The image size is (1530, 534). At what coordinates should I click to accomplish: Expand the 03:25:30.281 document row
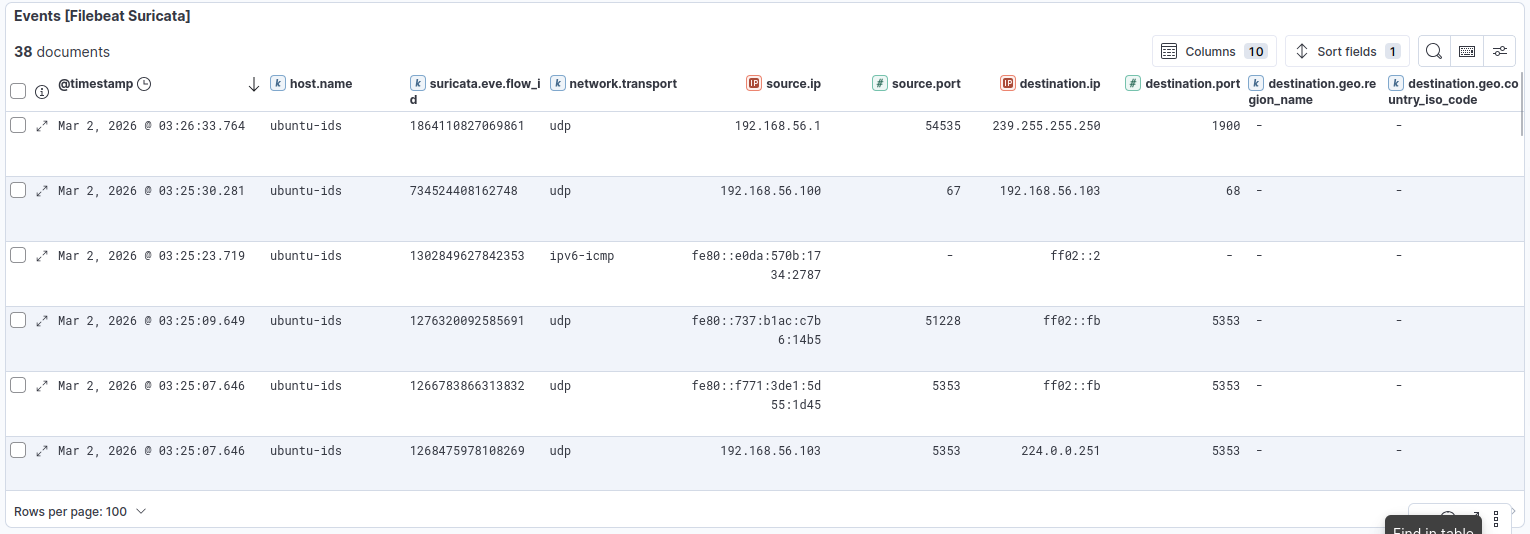42,191
